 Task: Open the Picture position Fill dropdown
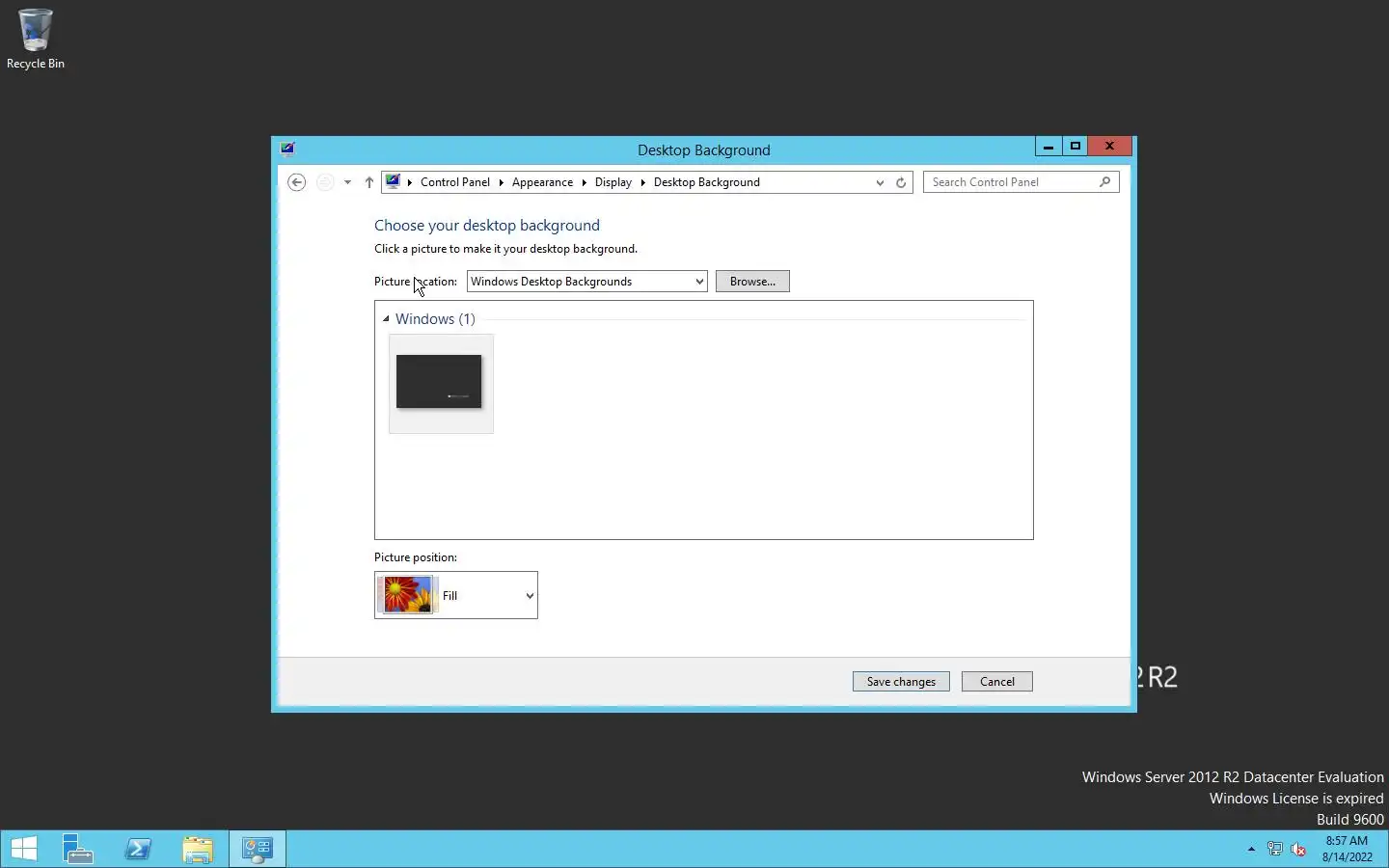coord(456,595)
